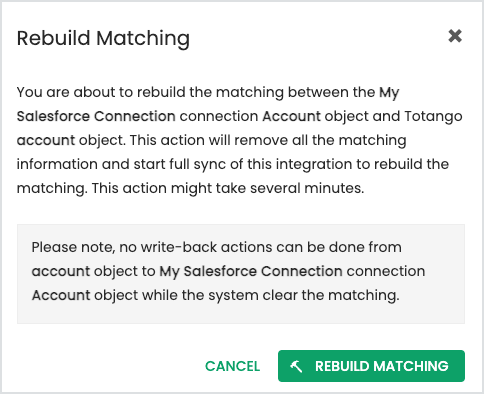
Task: Click the 'Please note' opening words
Action: pos(73,248)
